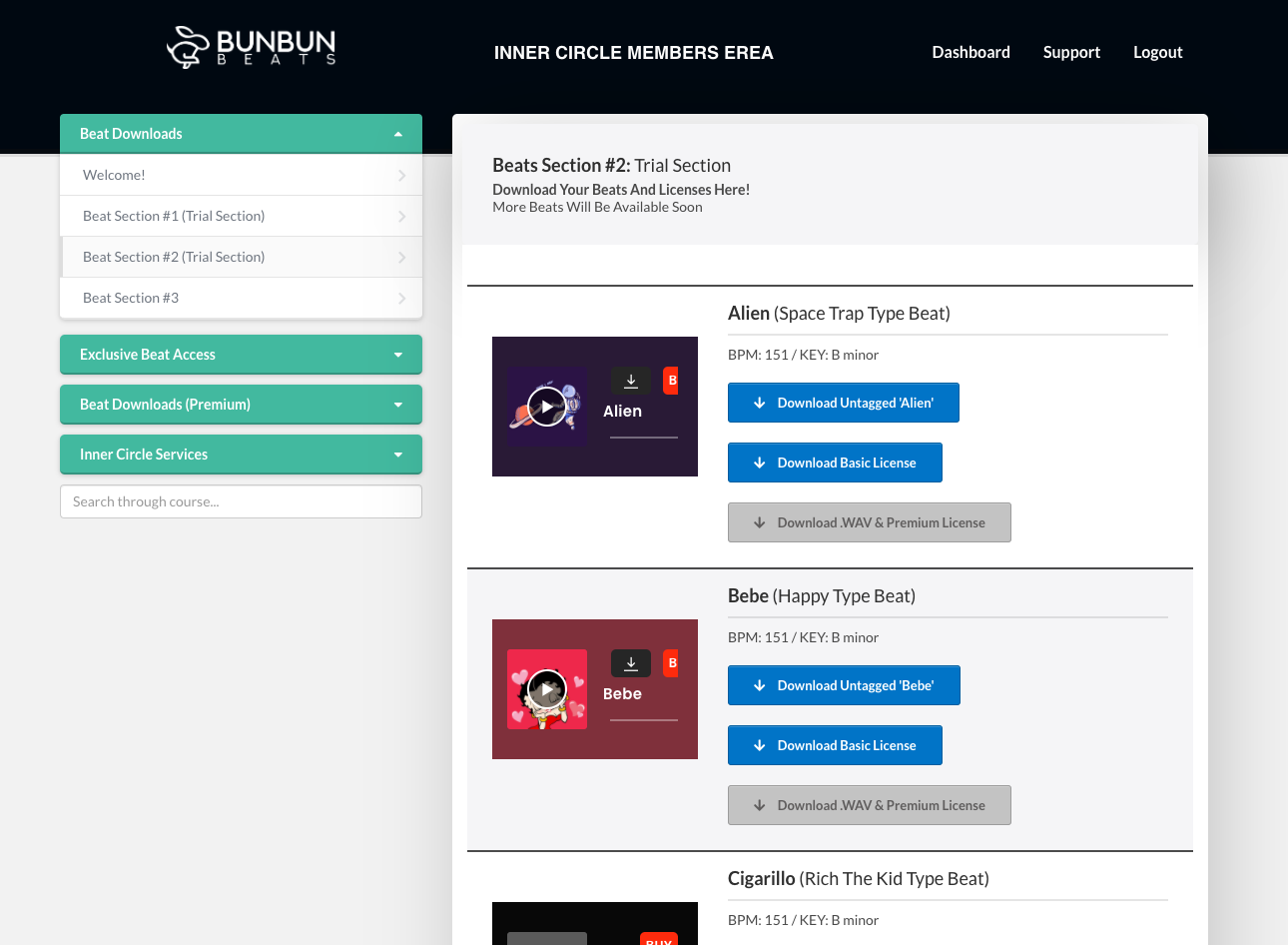
Task: Click Download .WAV & Premium License for Alien
Action: 869,522
